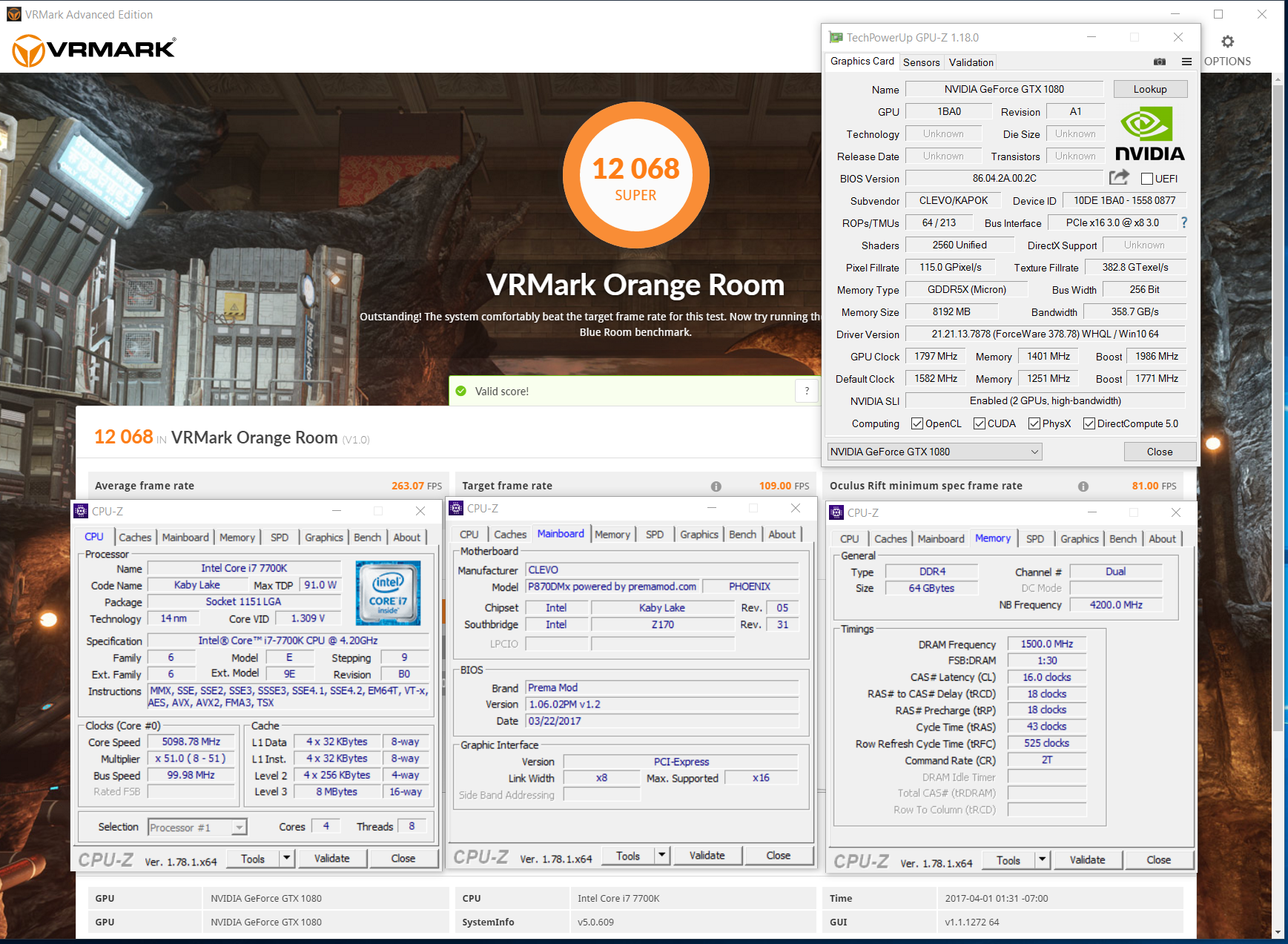Open the GPU selection dropdown in GPU-Z
The width and height of the screenshot is (1288, 944).
934,452
